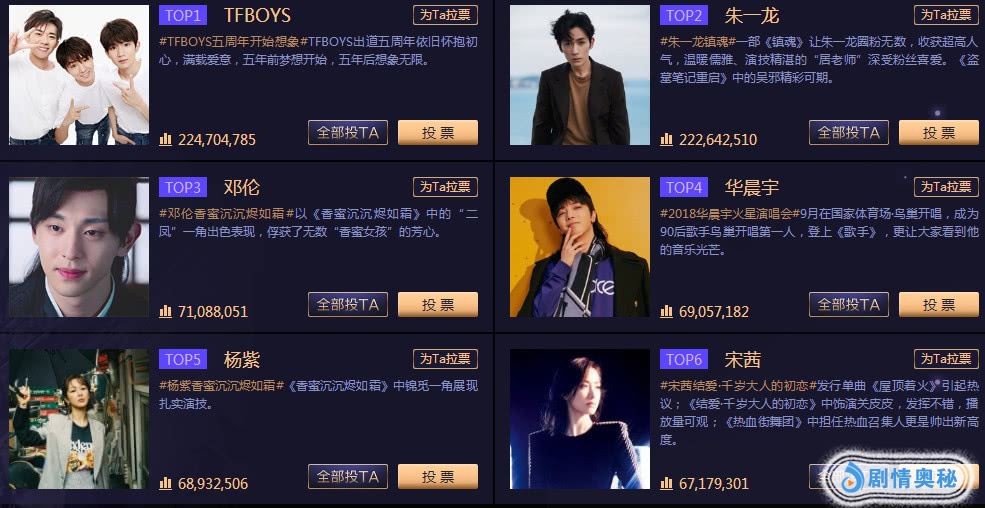Click the bar chart icon beside 69,057,182
The height and width of the screenshot is (508, 985).
click(667, 311)
